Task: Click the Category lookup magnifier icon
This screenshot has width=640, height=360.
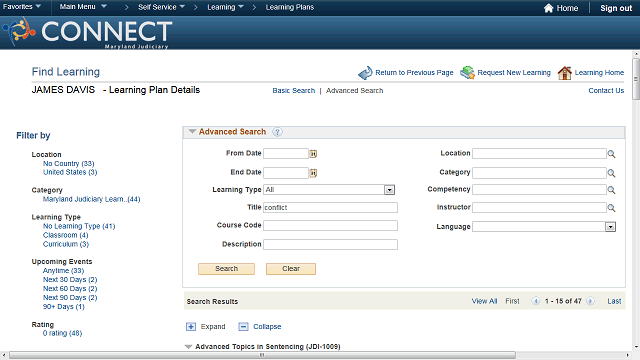Action: (611, 173)
